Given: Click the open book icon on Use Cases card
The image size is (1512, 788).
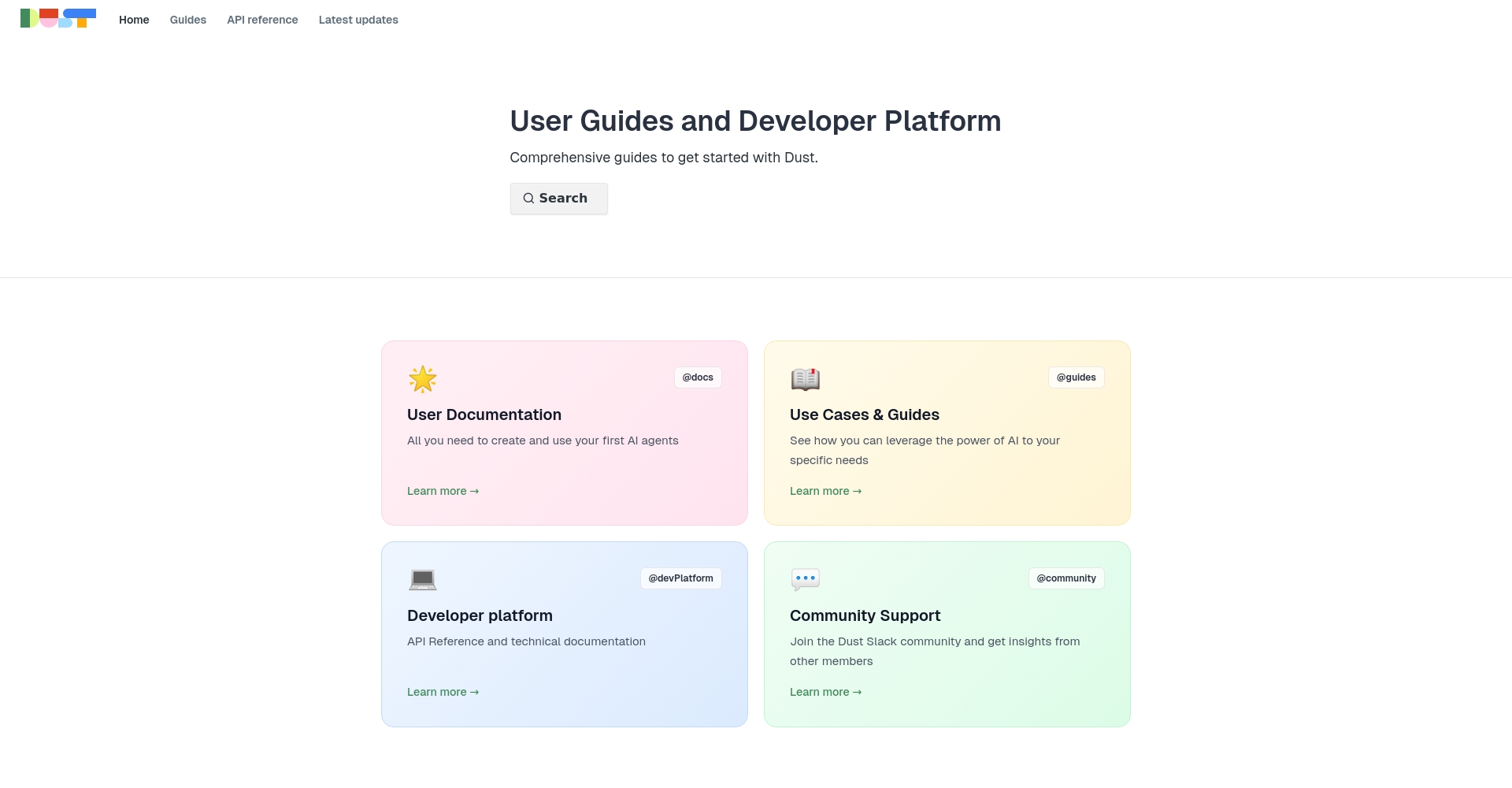Looking at the screenshot, I should 805,379.
